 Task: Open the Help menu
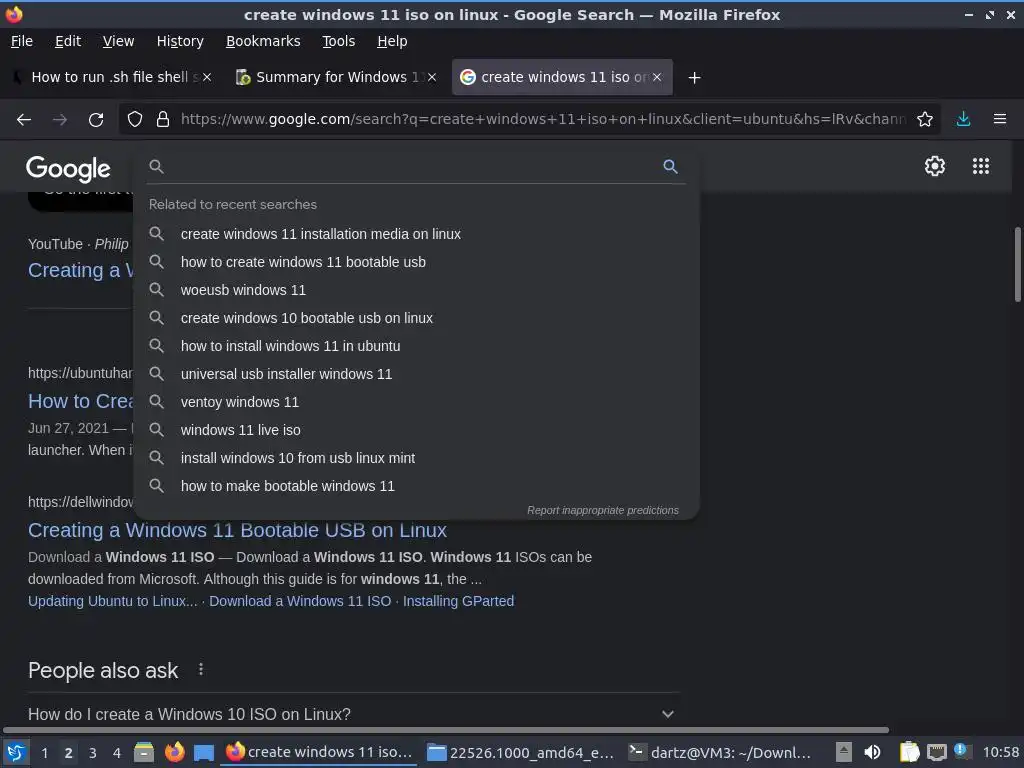[x=392, y=41]
